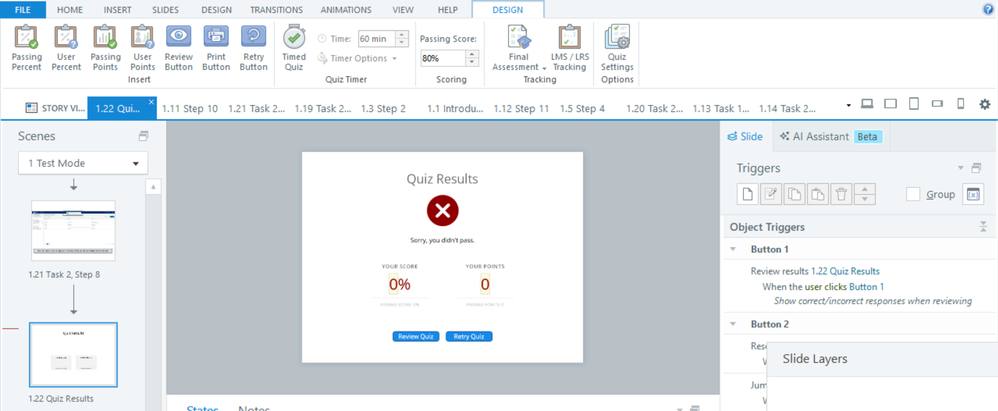The width and height of the screenshot is (998, 411).
Task: Click the 1.22 Quiz Results trigger link
Action: (845, 271)
